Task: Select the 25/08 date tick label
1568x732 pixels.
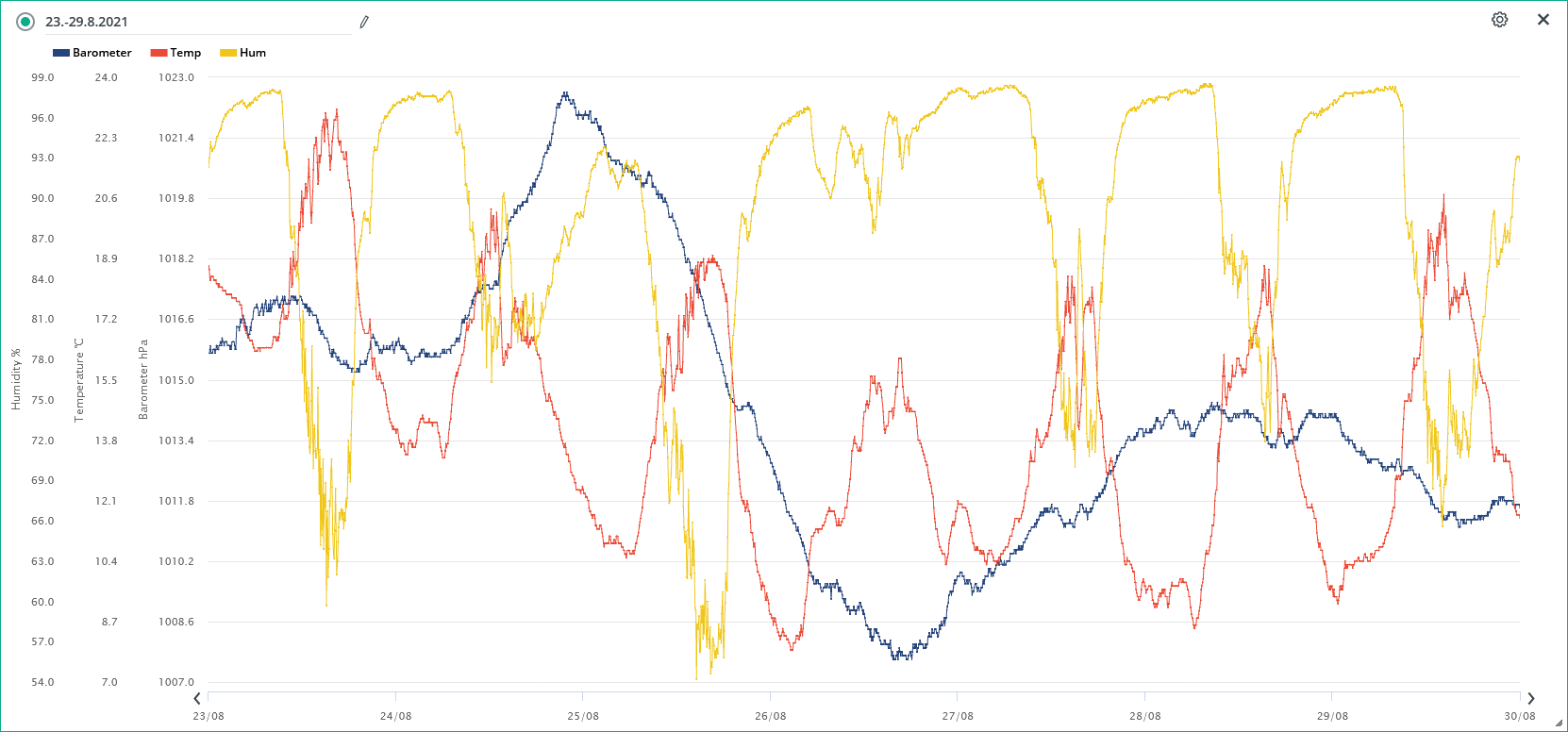Action: (583, 716)
